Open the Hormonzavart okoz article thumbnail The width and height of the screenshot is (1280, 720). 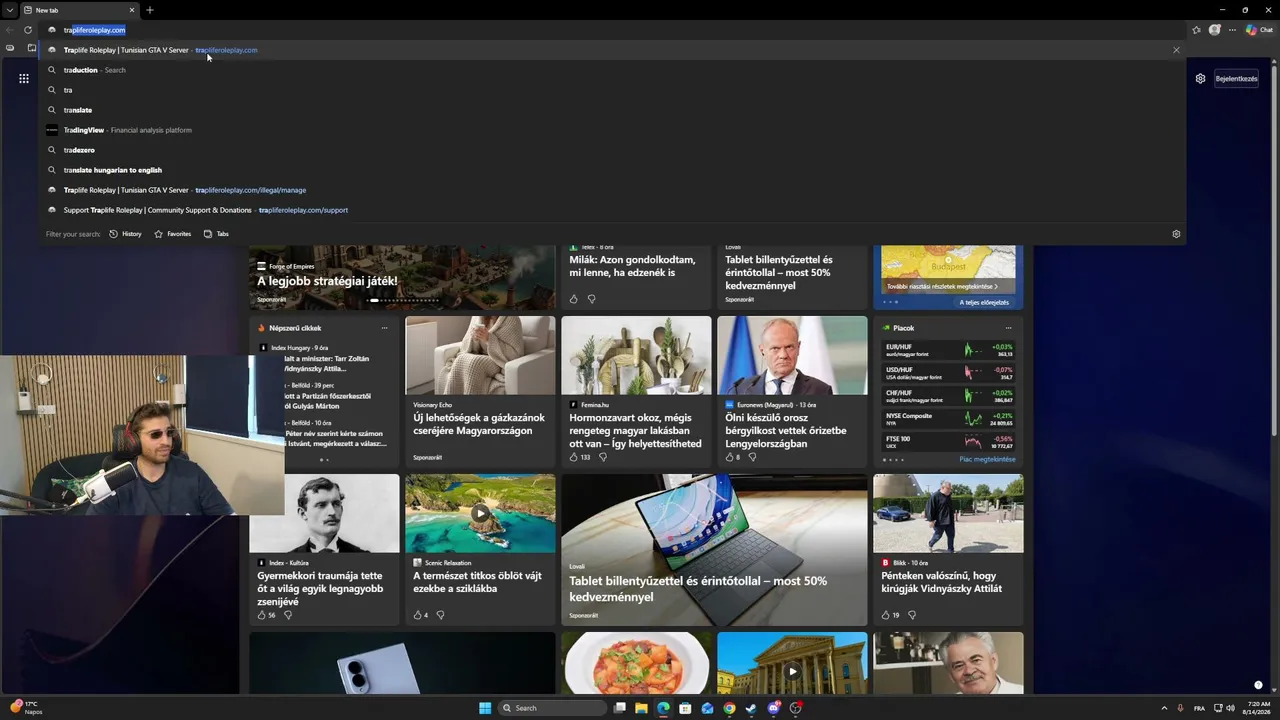pos(636,355)
